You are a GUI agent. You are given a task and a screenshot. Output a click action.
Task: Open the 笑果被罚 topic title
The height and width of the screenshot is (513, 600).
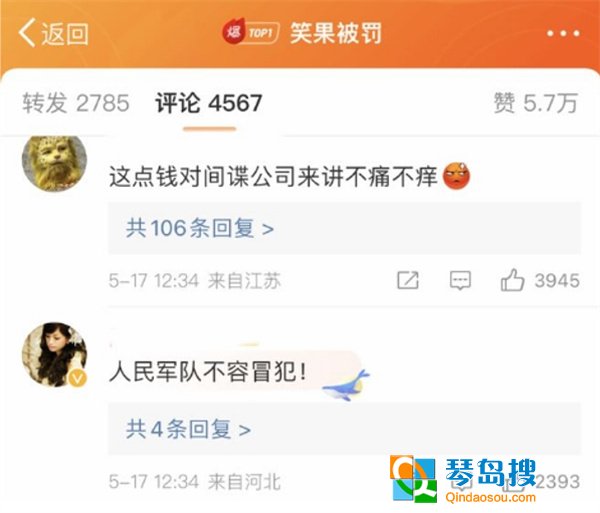(x=336, y=33)
